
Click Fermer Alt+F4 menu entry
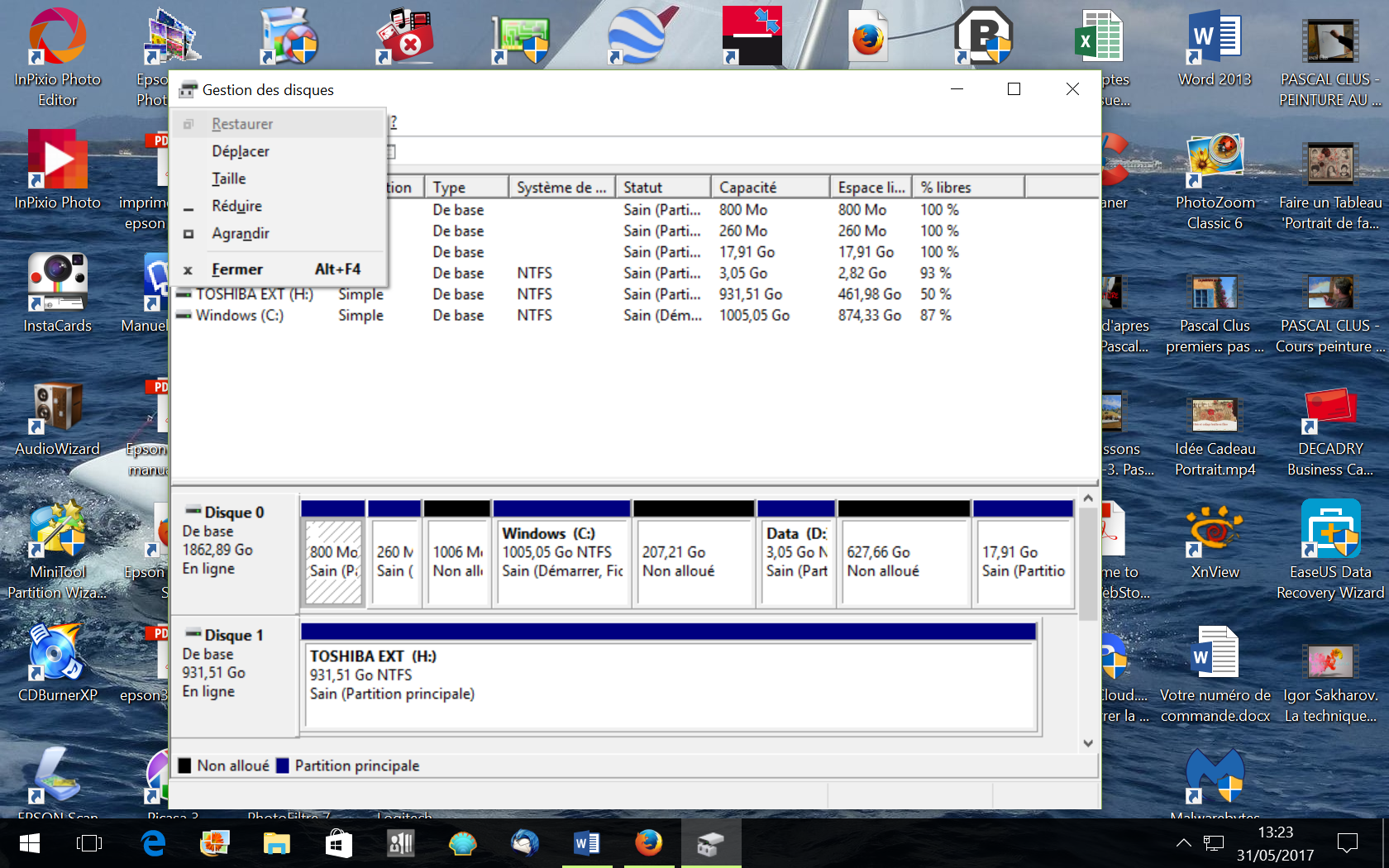pos(279,269)
